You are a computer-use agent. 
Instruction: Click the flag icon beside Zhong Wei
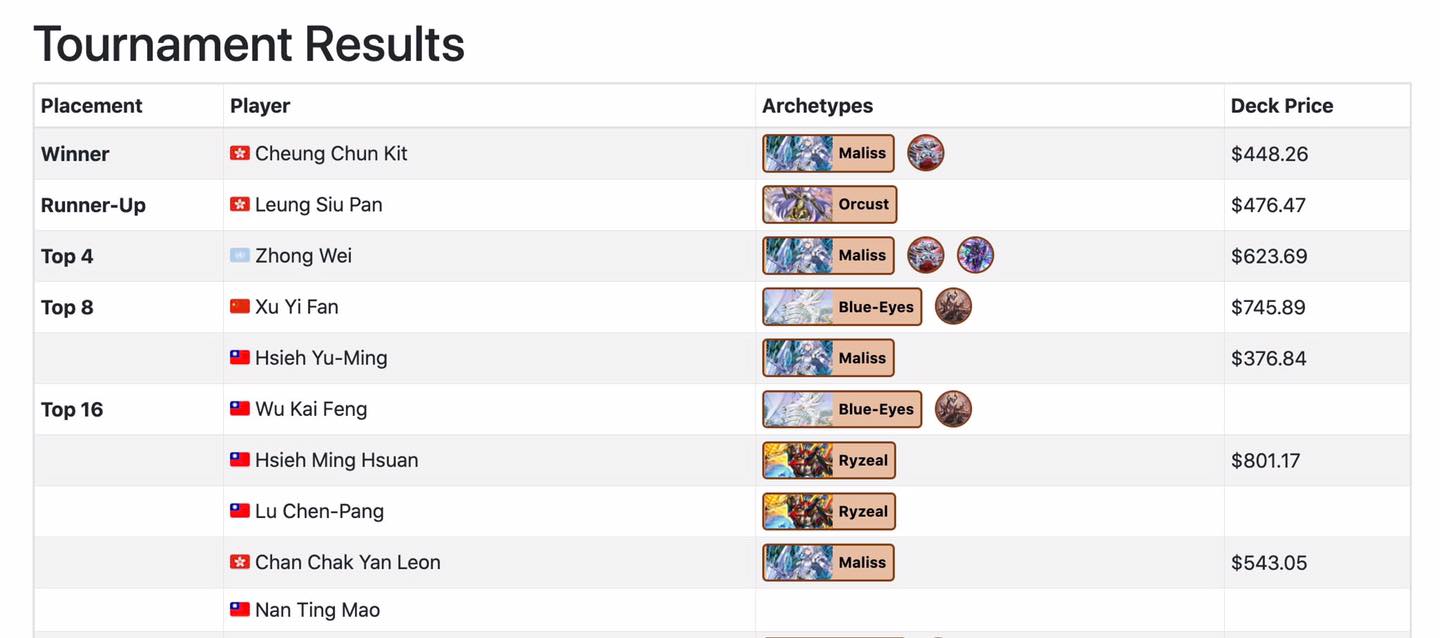click(x=240, y=255)
